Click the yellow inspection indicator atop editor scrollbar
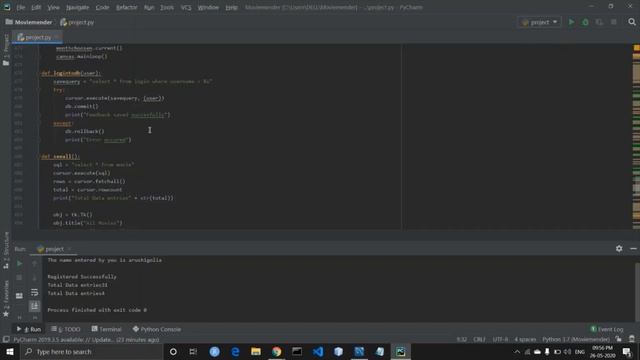Image resolution: width=640 pixels, height=360 pixels. [x=636, y=48]
